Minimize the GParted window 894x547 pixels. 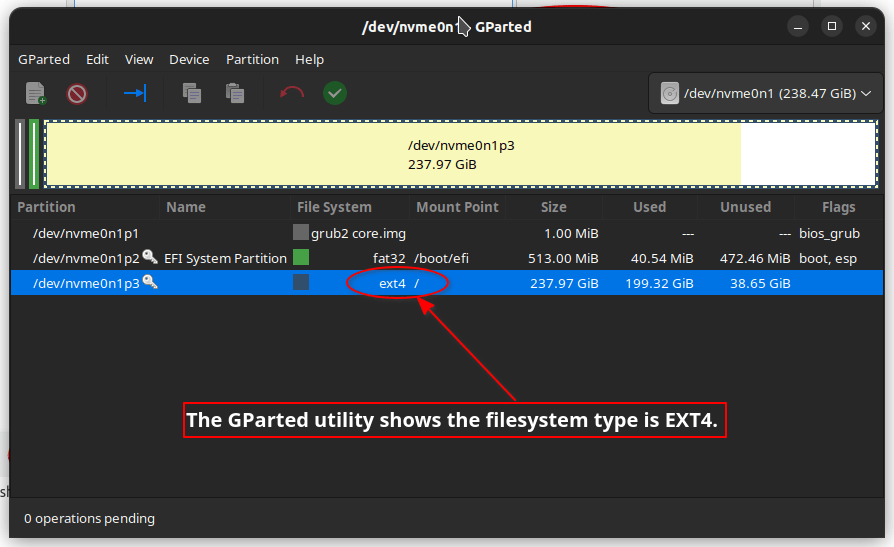[798, 26]
